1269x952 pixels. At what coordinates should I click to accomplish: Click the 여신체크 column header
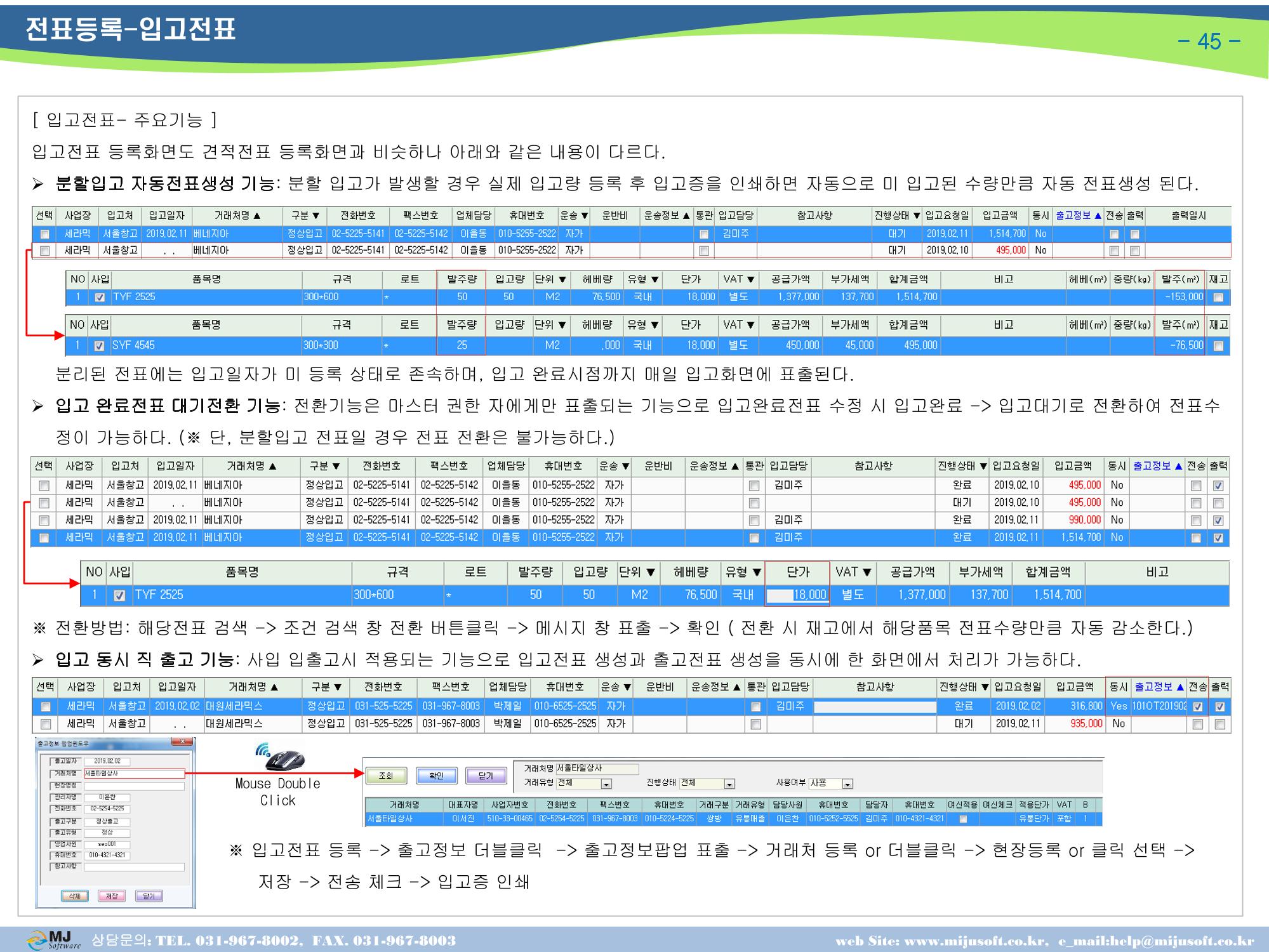pyautogui.click(x=997, y=805)
